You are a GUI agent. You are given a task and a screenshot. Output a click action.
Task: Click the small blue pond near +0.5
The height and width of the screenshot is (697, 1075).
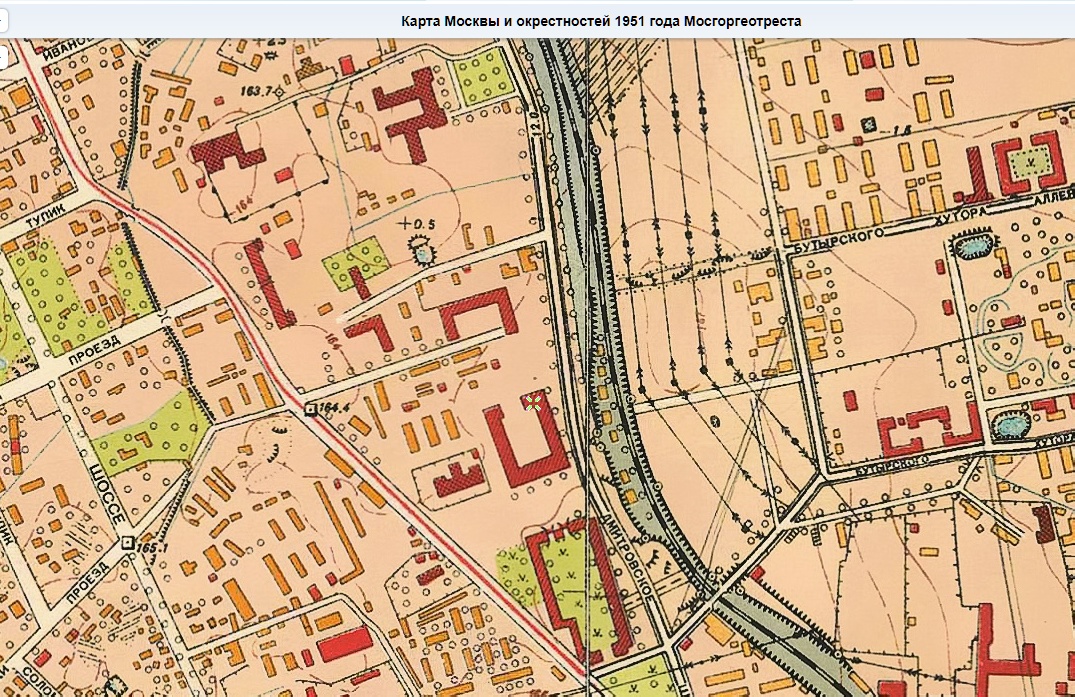point(420,253)
